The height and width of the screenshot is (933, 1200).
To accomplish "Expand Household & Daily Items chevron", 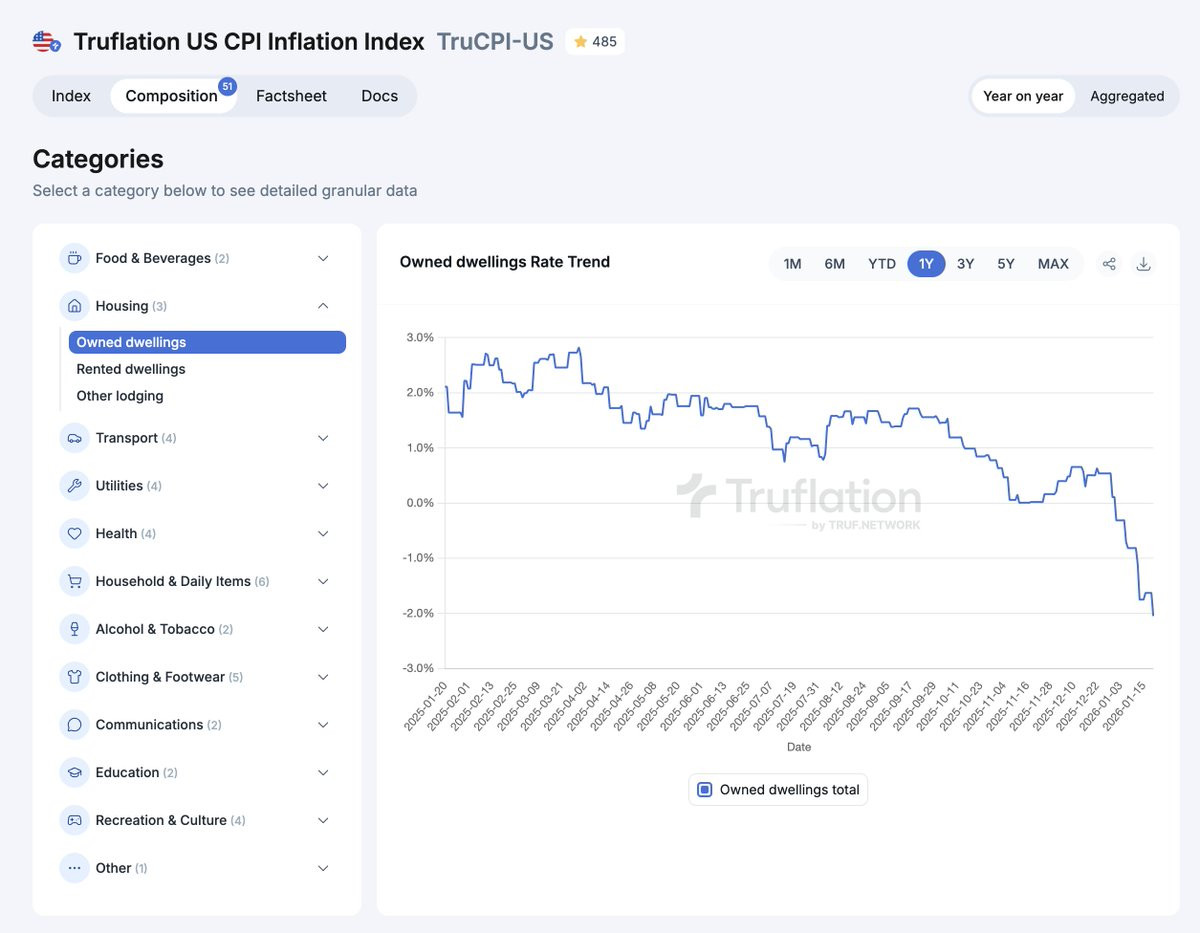I will pyautogui.click(x=323, y=581).
